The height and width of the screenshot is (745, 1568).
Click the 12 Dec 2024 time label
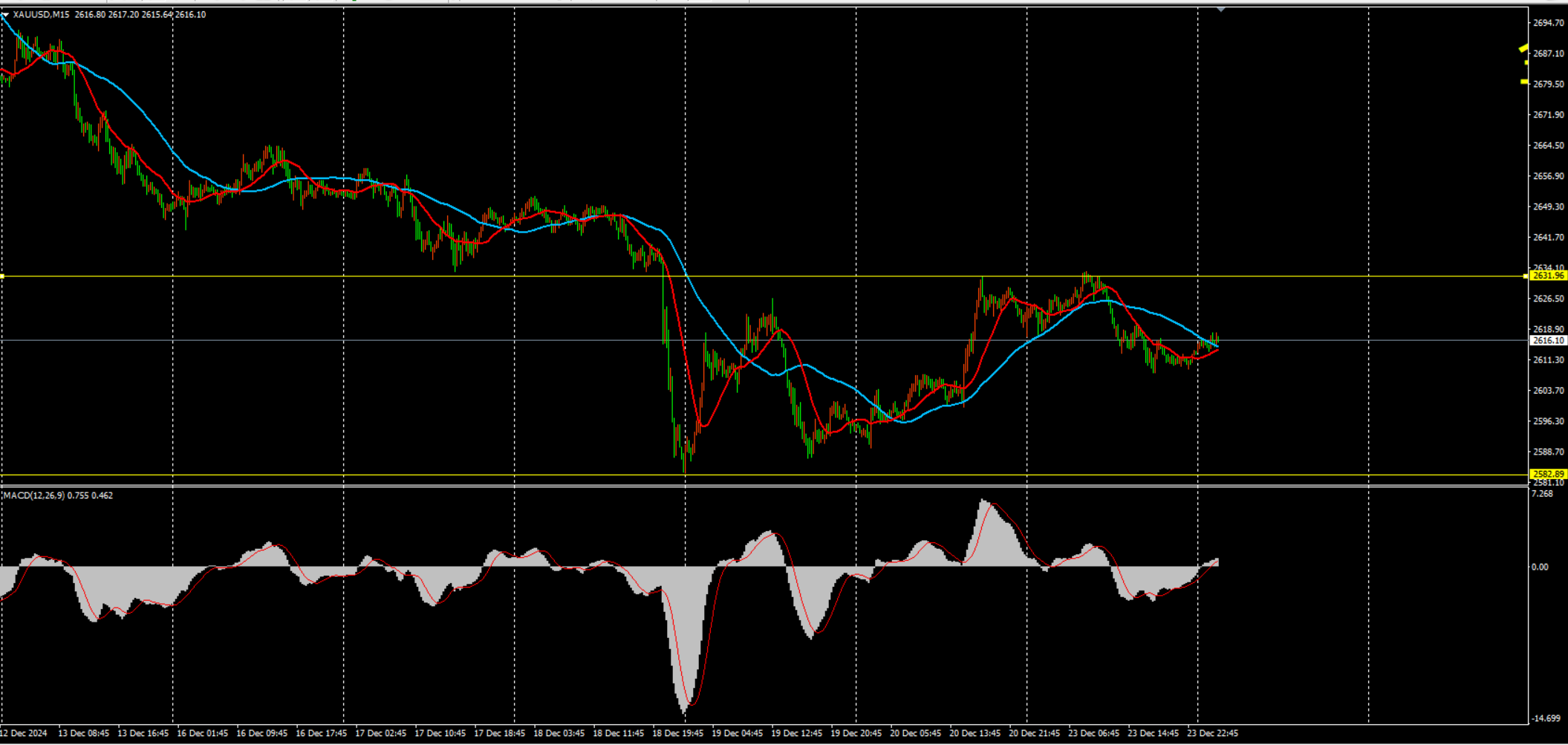24,733
